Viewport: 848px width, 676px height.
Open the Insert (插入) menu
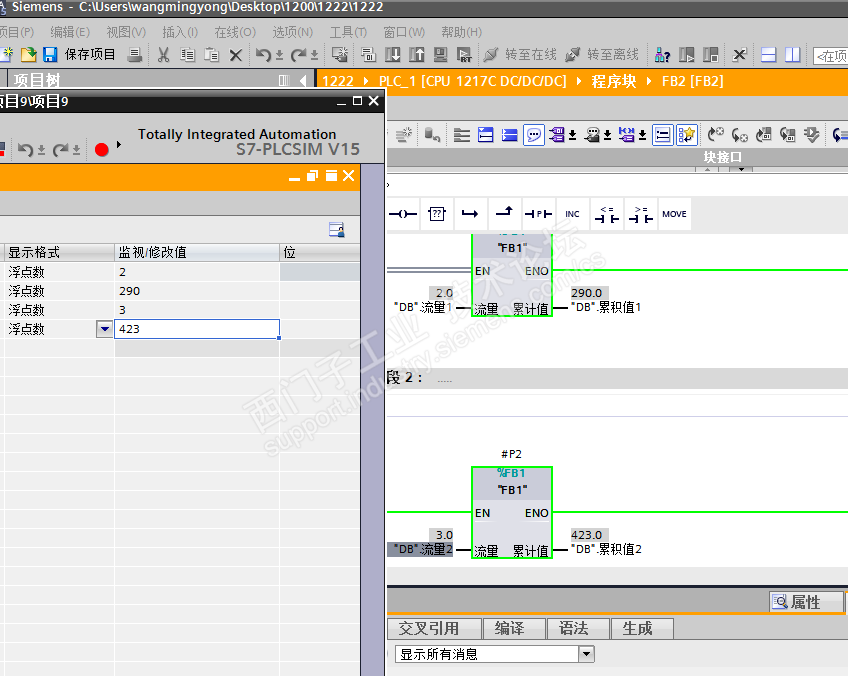point(180,32)
